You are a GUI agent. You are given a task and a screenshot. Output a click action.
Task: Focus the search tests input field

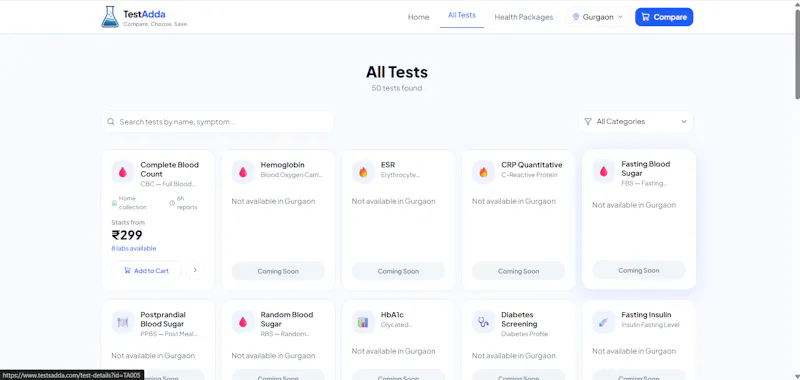tap(218, 122)
